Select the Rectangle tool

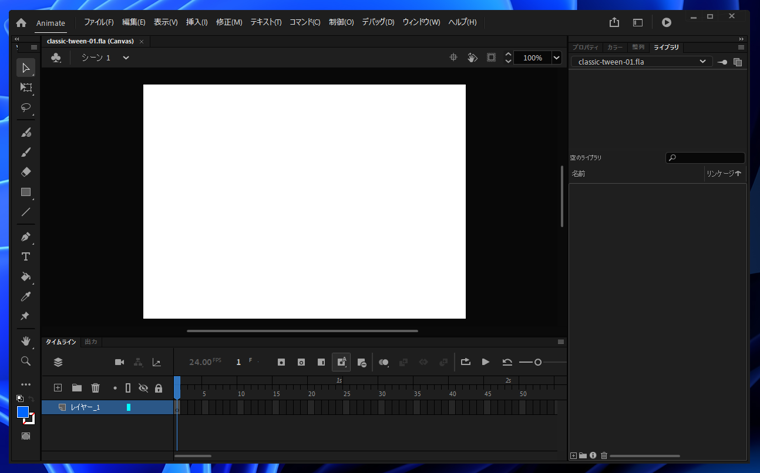tap(26, 192)
